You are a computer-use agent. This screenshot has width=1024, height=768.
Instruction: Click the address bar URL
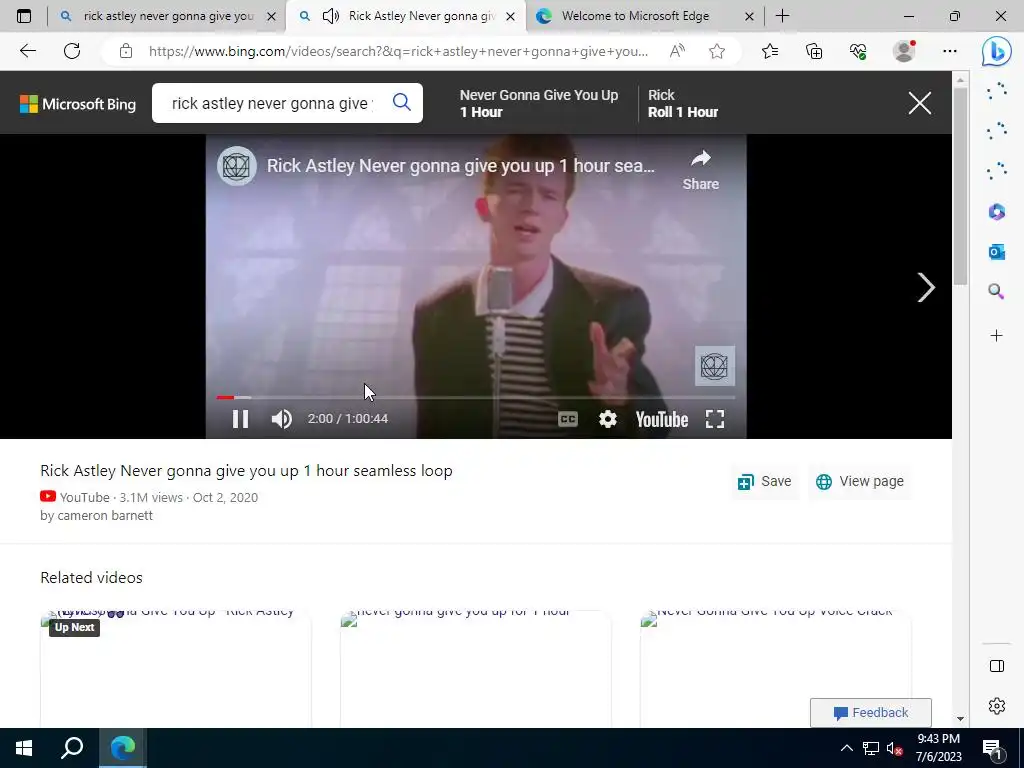point(398,51)
